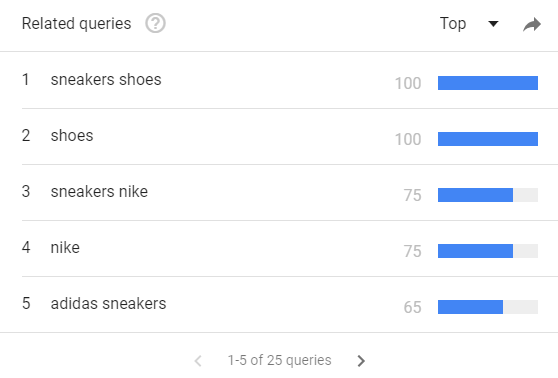Image resolution: width=558 pixels, height=378 pixels.
Task: Expand the Top sorting dropdown arrow
Action: pos(493,24)
